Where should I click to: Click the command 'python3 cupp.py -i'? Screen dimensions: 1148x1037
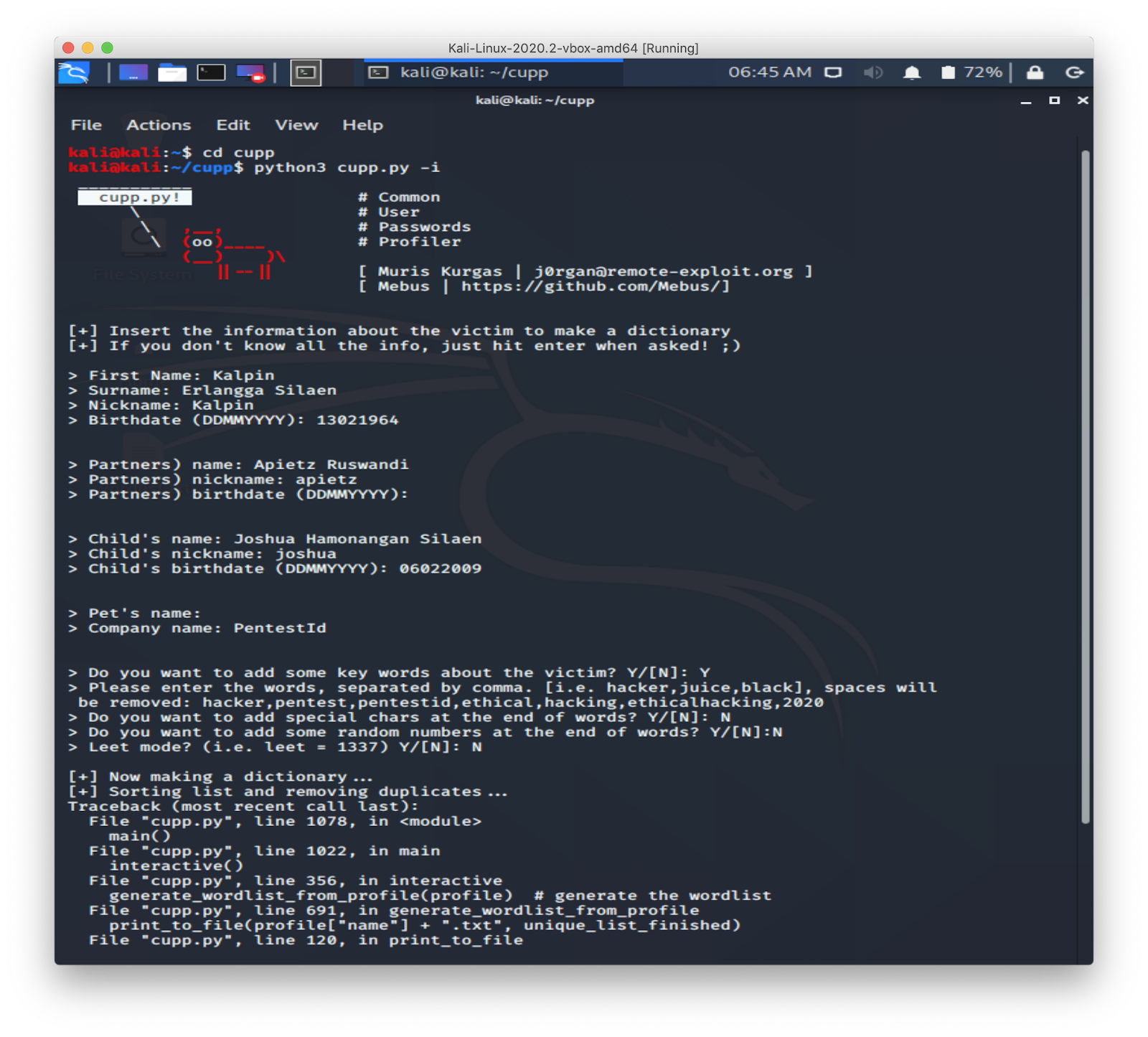point(347,167)
